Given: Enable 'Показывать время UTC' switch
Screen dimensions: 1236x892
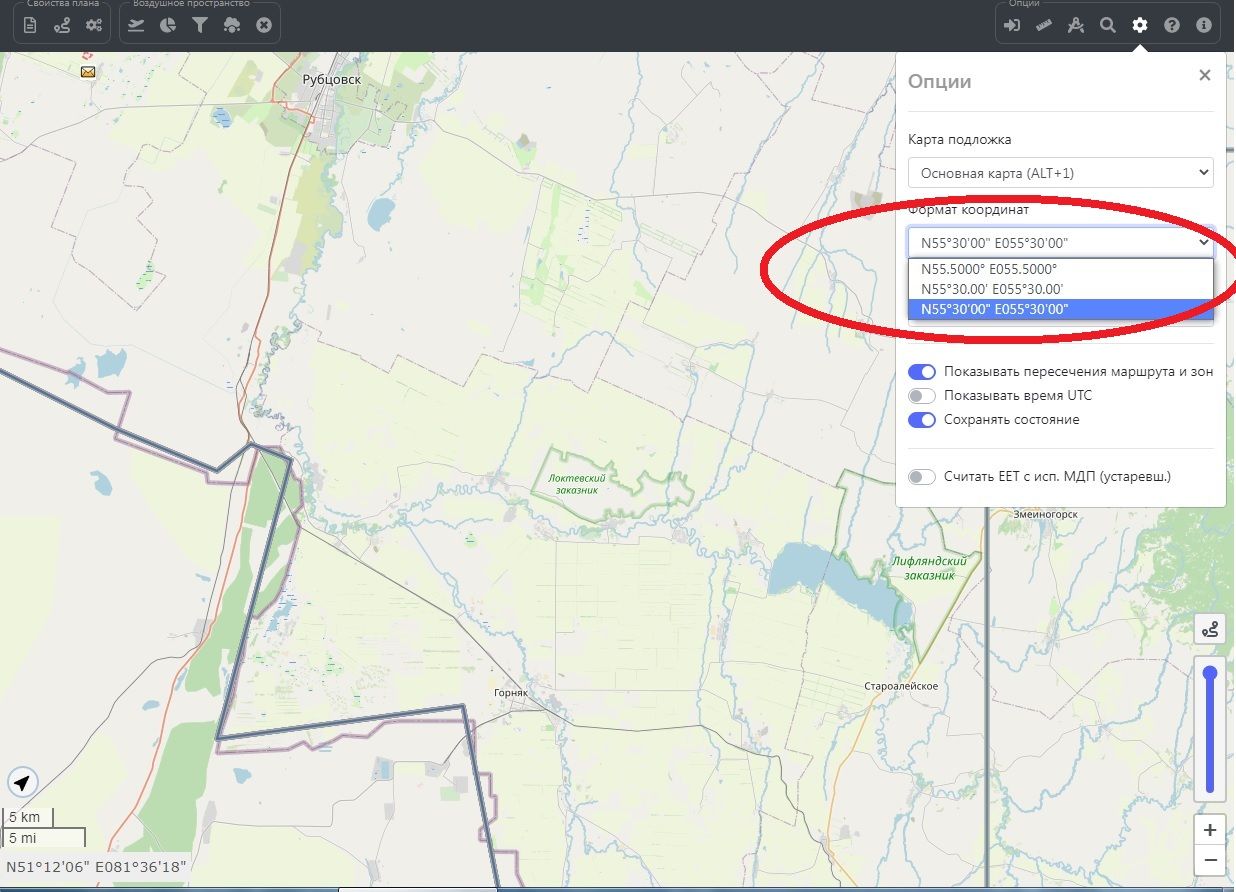Looking at the screenshot, I should tap(921, 396).
